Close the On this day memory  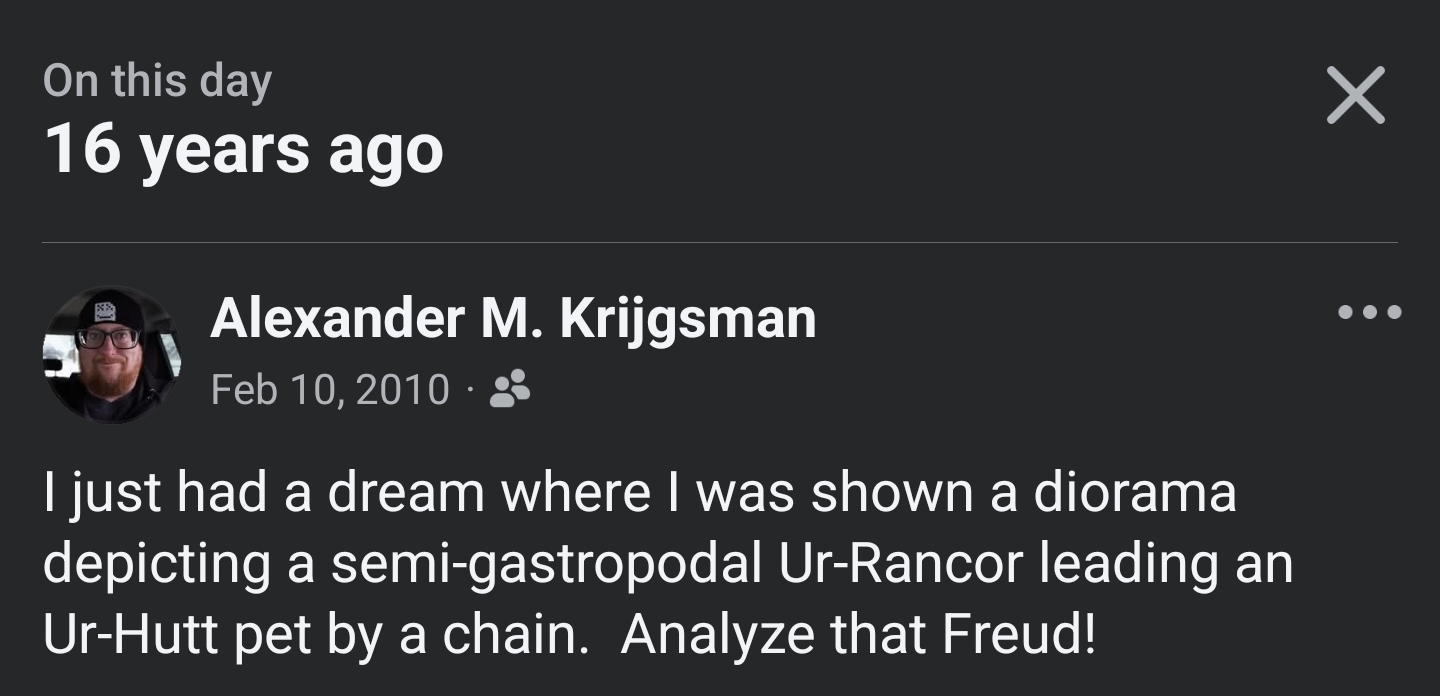coord(1355,95)
